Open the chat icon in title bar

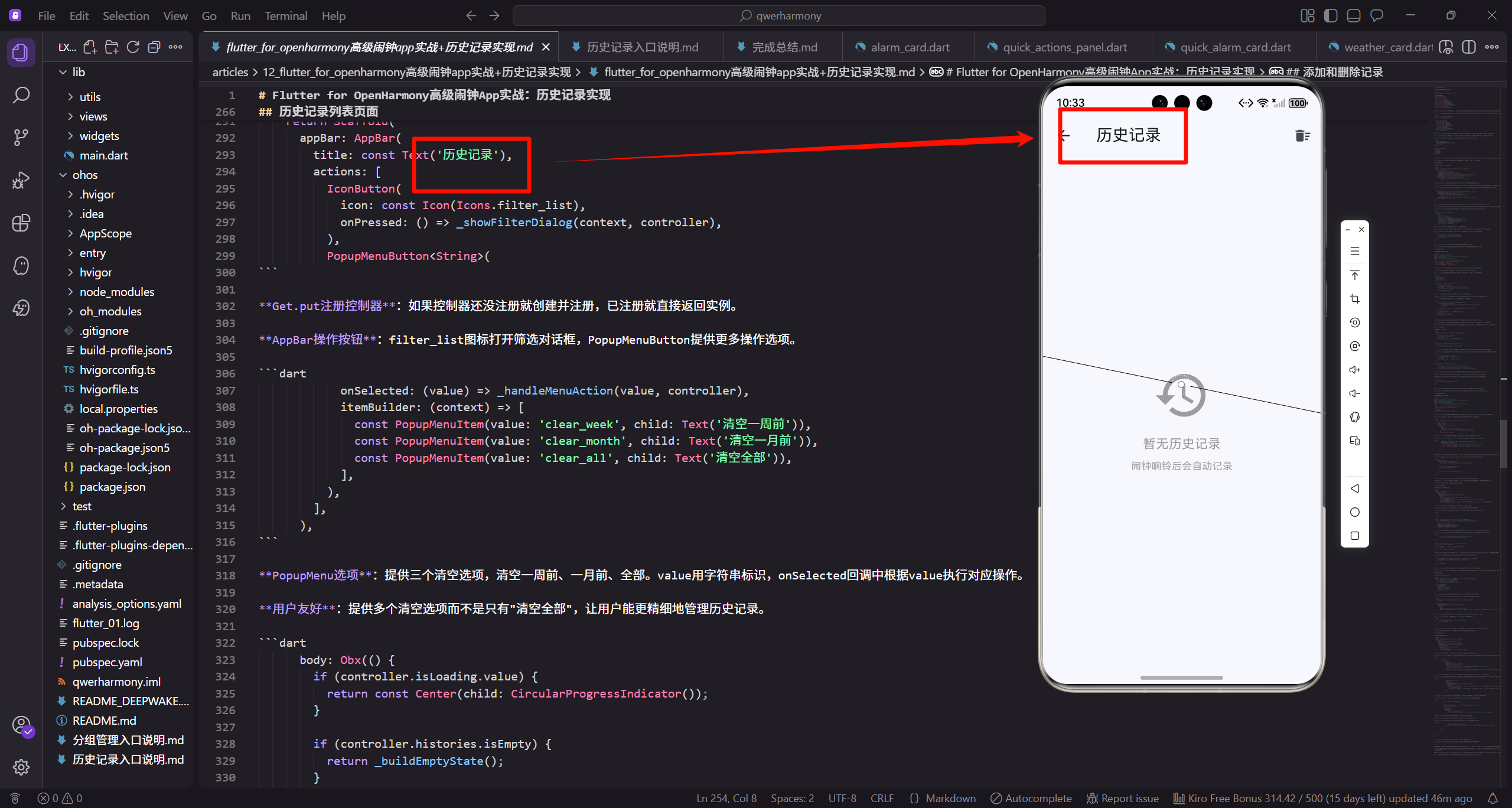pos(1377,16)
